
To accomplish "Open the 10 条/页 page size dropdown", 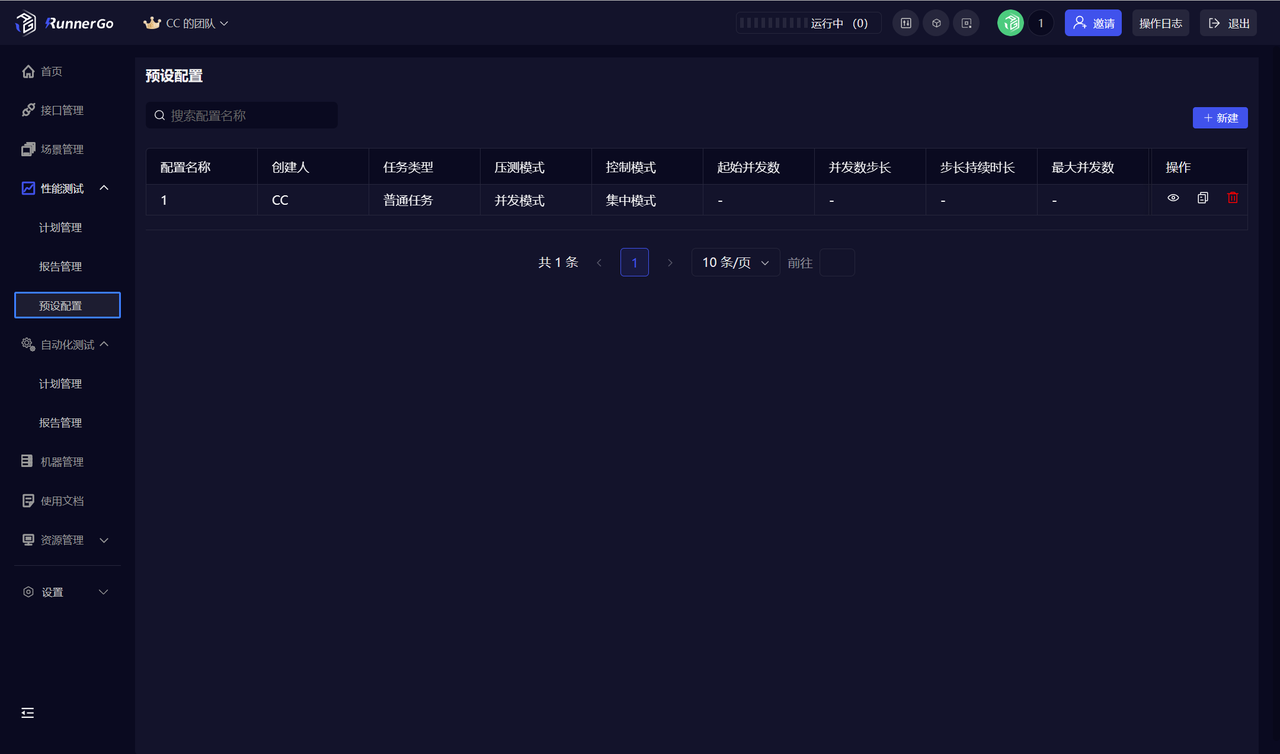I will coord(735,262).
